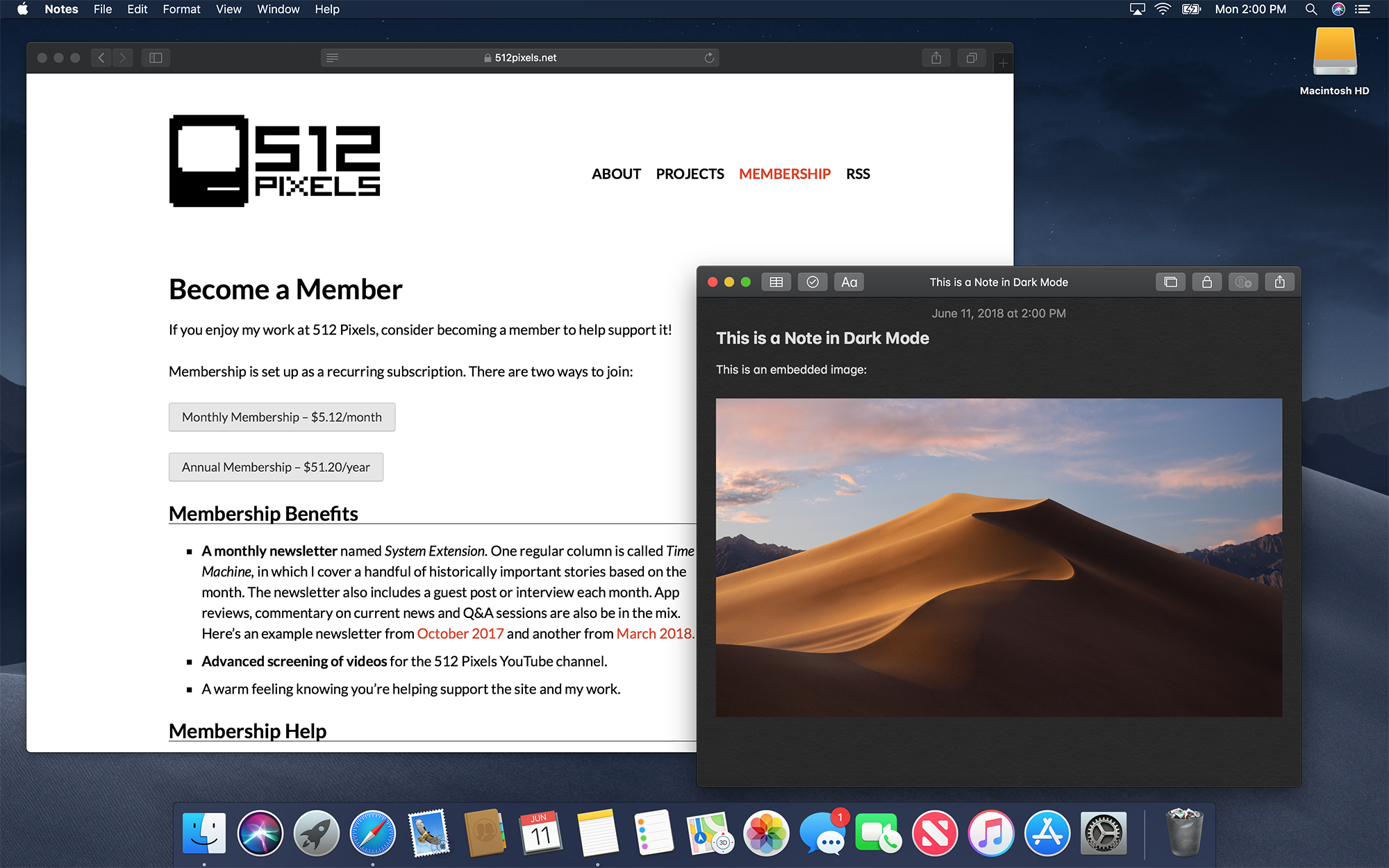The width and height of the screenshot is (1389, 868).
Task: Open the PROJECTS page link
Action: pos(690,174)
